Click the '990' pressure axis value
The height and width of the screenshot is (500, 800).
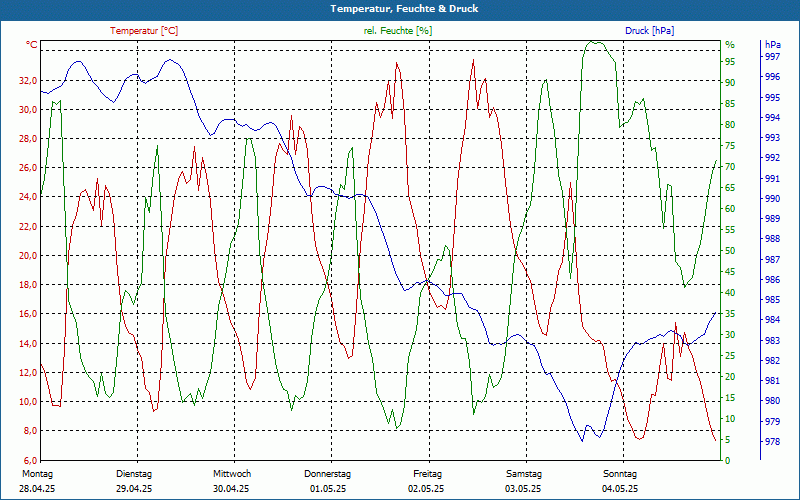(x=773, y=198)
